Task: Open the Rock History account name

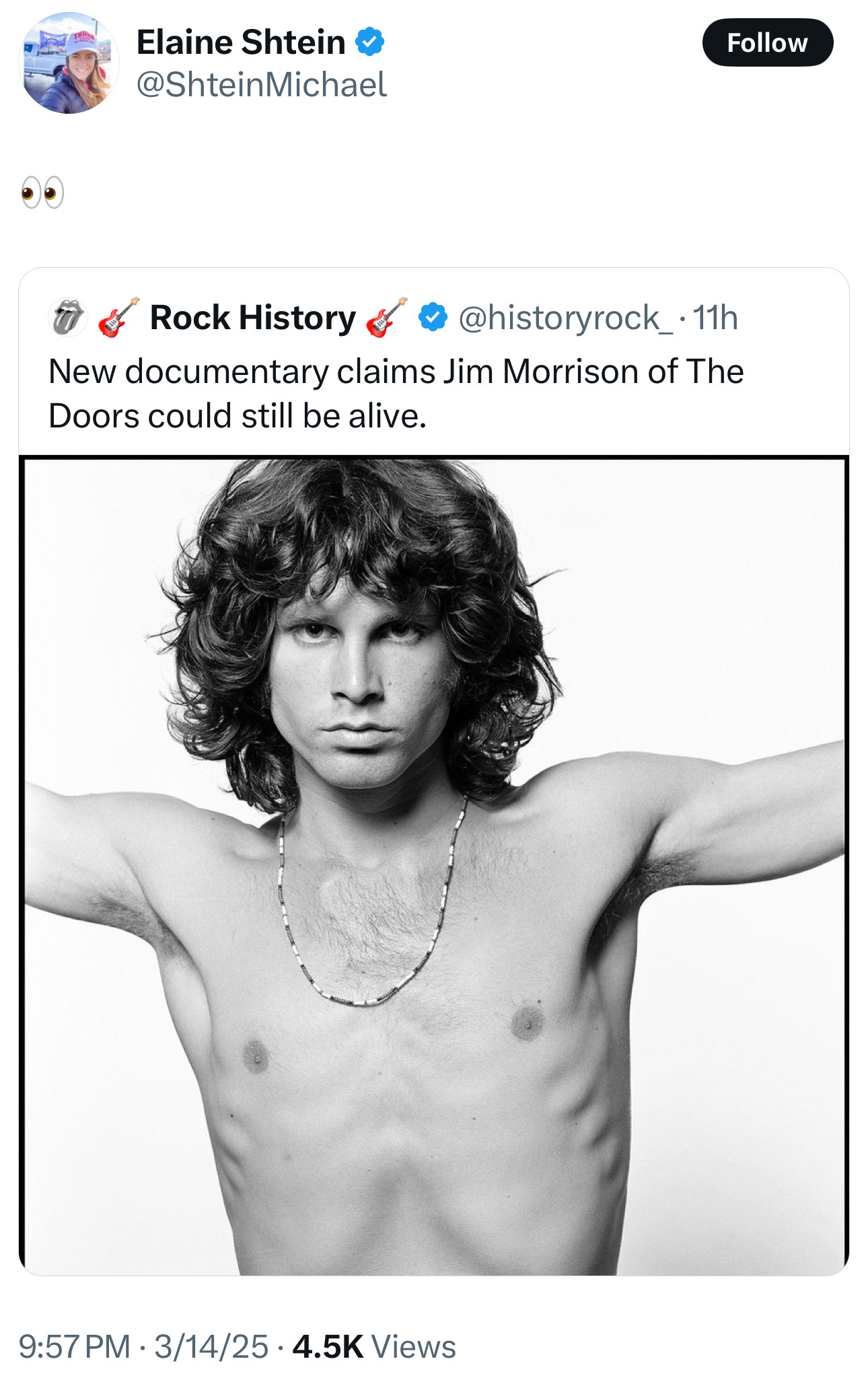Action: [x=252, y=317]
